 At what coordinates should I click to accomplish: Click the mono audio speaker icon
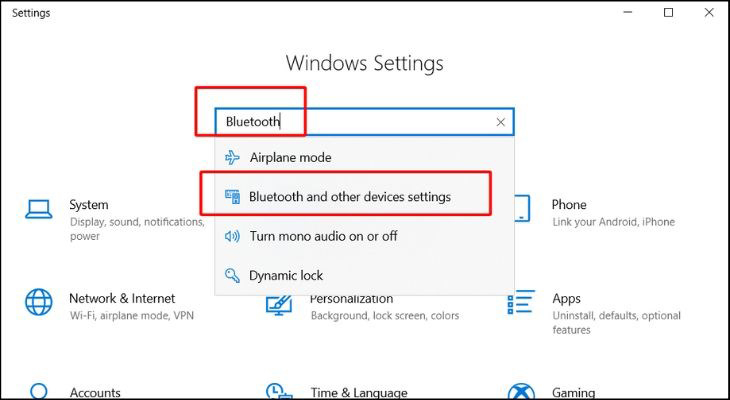click(x=232, y=236)
